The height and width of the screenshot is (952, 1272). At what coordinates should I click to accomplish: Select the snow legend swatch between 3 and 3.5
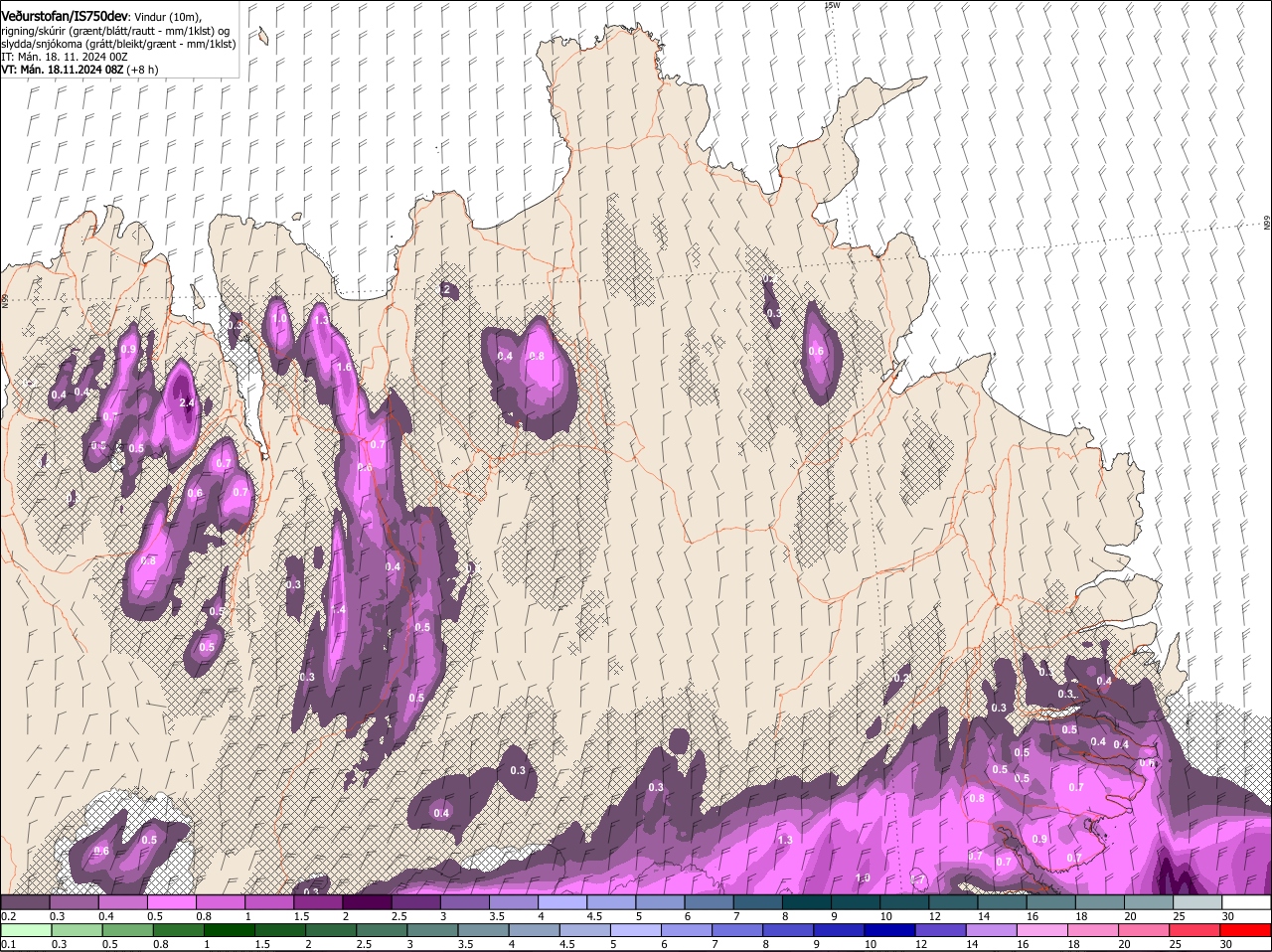point(464,902)
